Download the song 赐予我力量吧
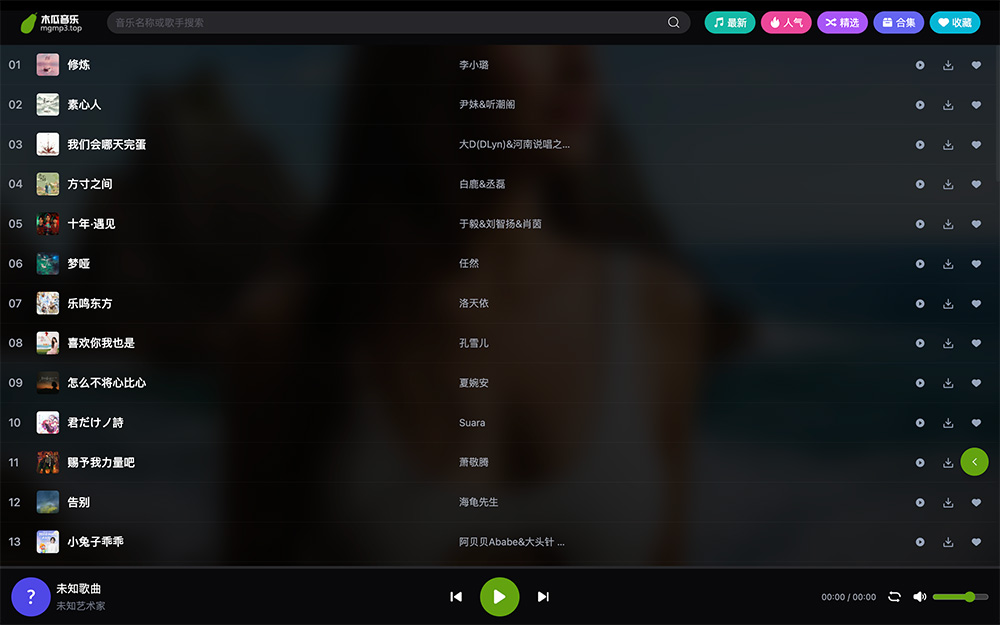1000x625 pixels. pos(948,462)
